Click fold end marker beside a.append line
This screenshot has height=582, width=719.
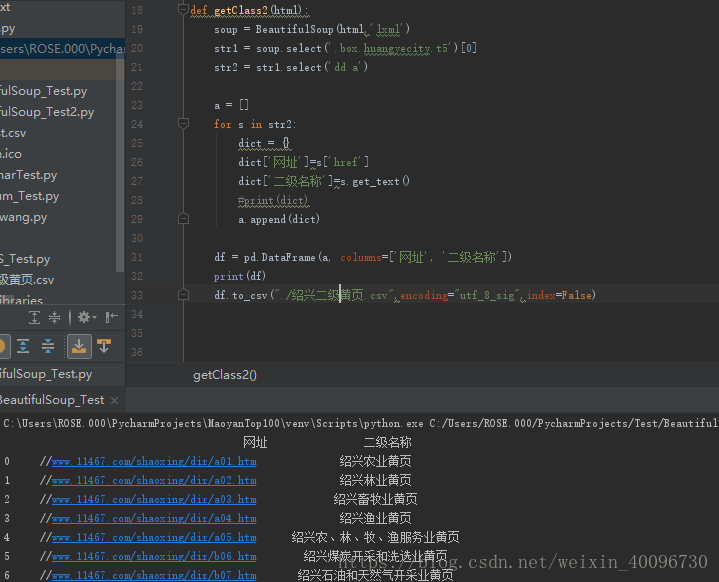[183, 219]
